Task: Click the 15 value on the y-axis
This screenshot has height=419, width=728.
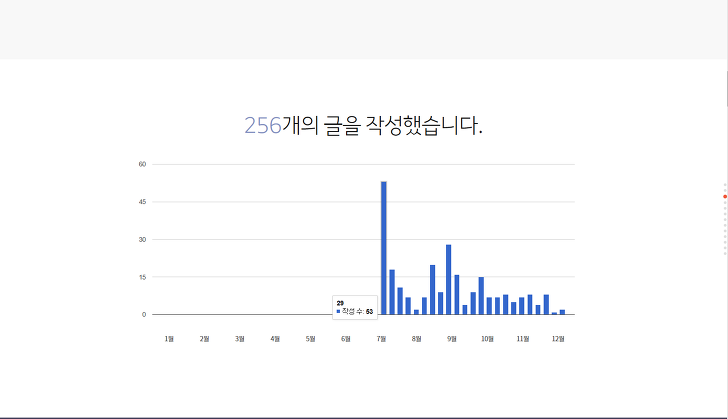Action: [x=142, y=277]
